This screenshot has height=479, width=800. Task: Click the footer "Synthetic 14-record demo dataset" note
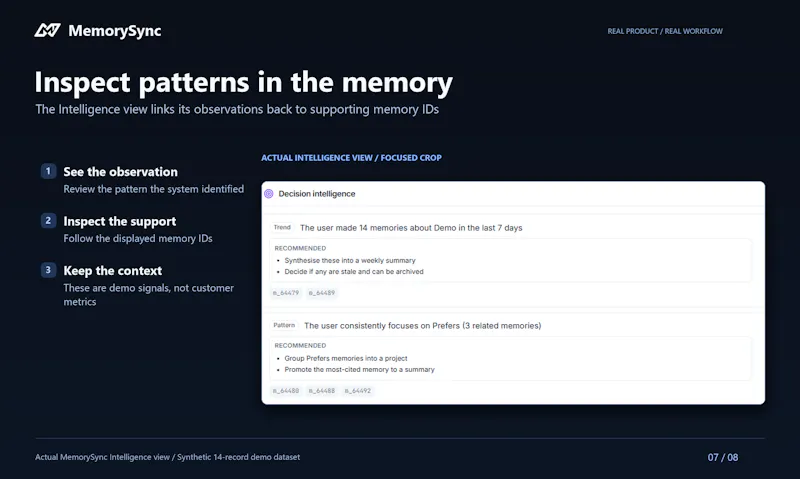pyautogui.click(x=238, y=457)
